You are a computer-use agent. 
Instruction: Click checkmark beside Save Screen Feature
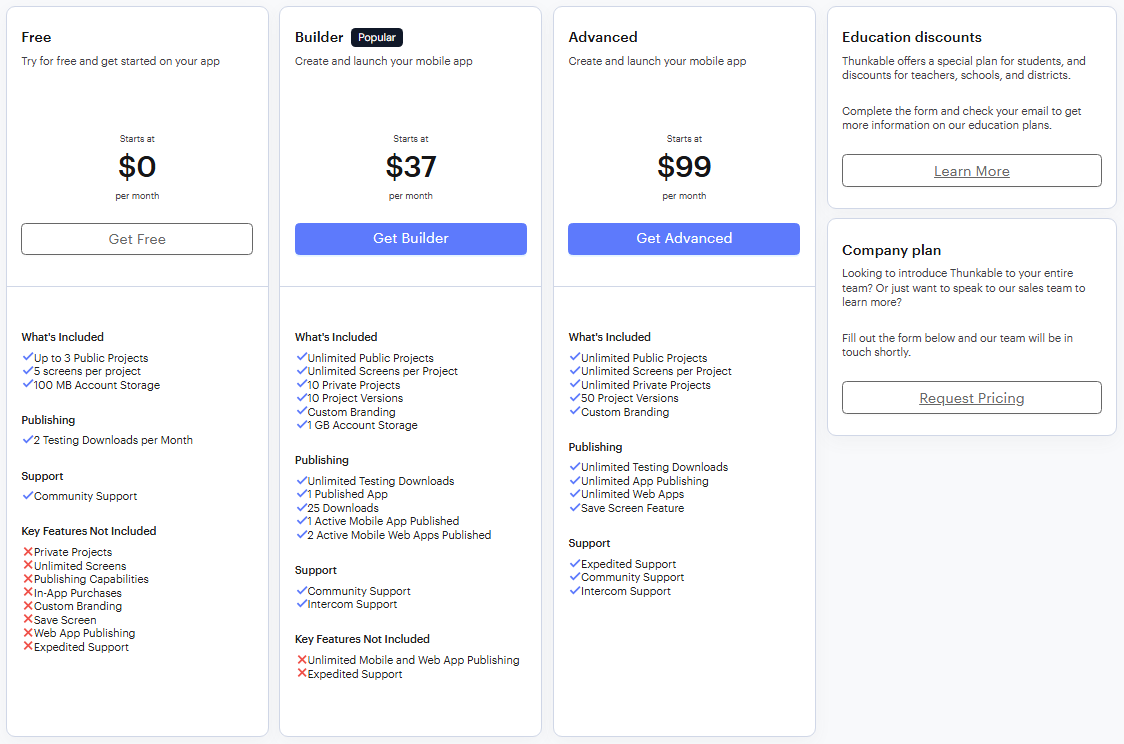[575, 507]
